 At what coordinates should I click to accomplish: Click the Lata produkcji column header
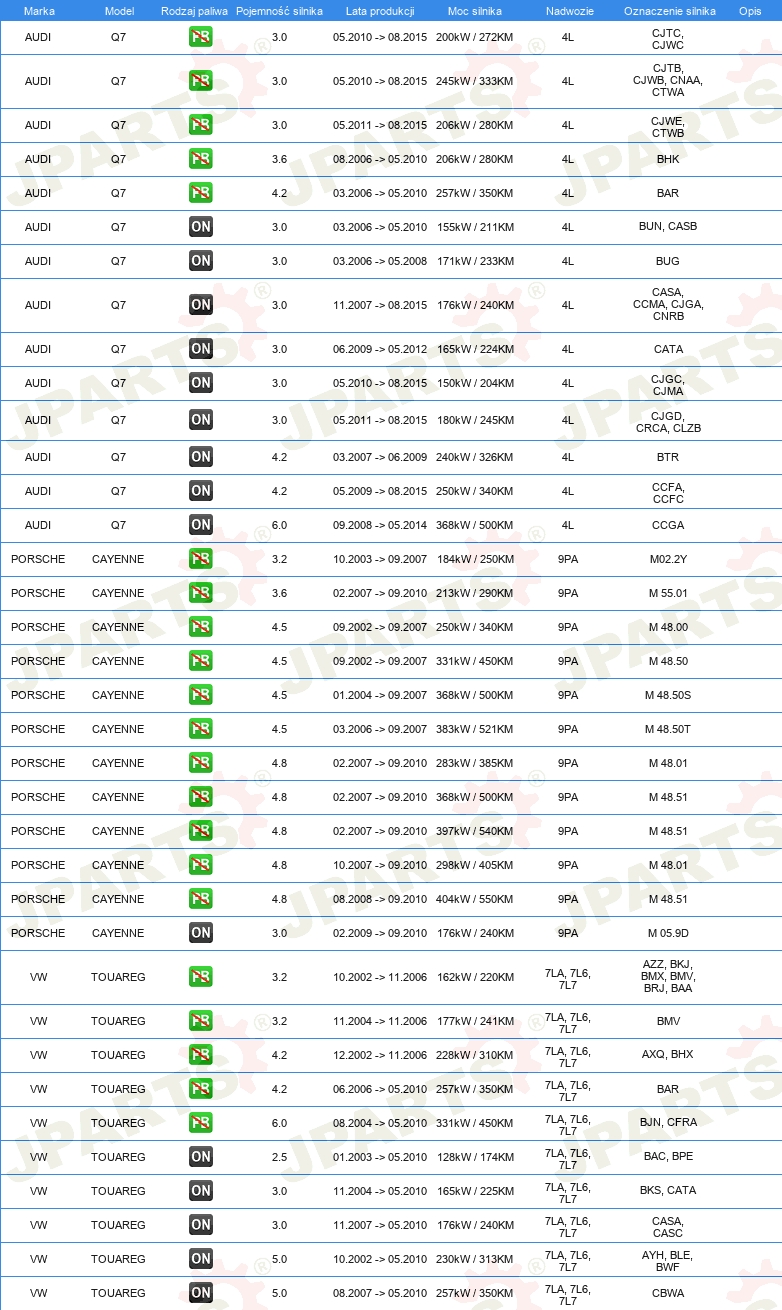pos(380,10)
